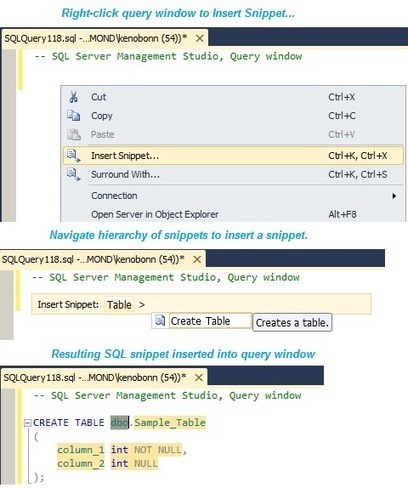408x488 pixels.
Task: Select the Create Table snippet entry
Action: (x=210, y=321)
